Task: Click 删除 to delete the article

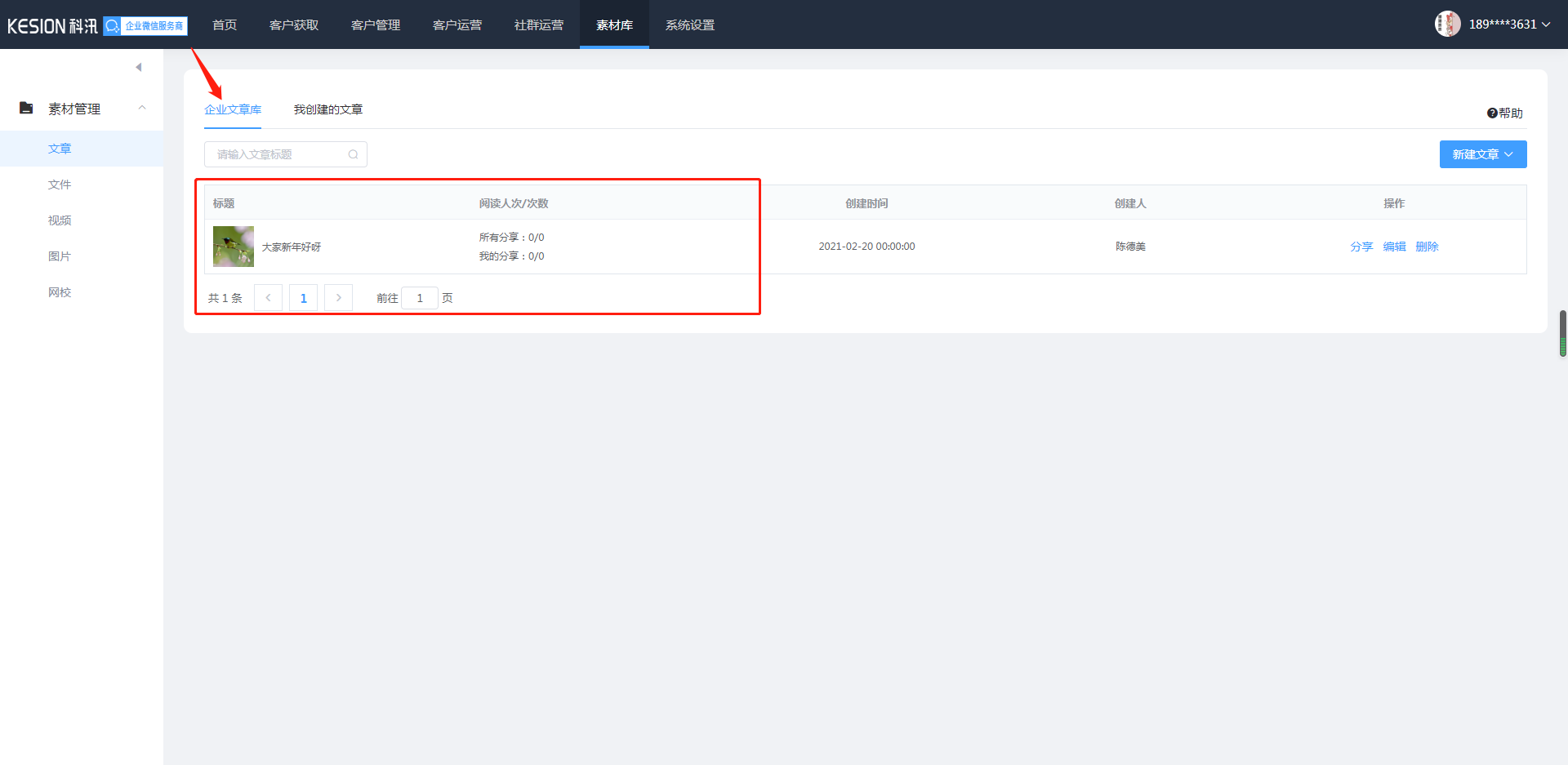Action: click(x=1427, y=247)
